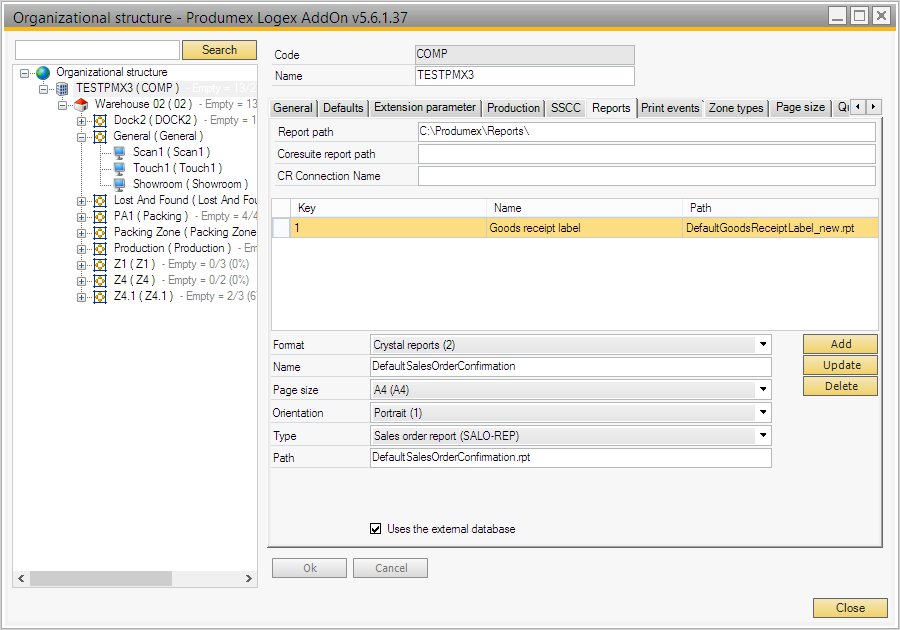
Task: Click the Packing Zone zone icon
Action: 100,233
